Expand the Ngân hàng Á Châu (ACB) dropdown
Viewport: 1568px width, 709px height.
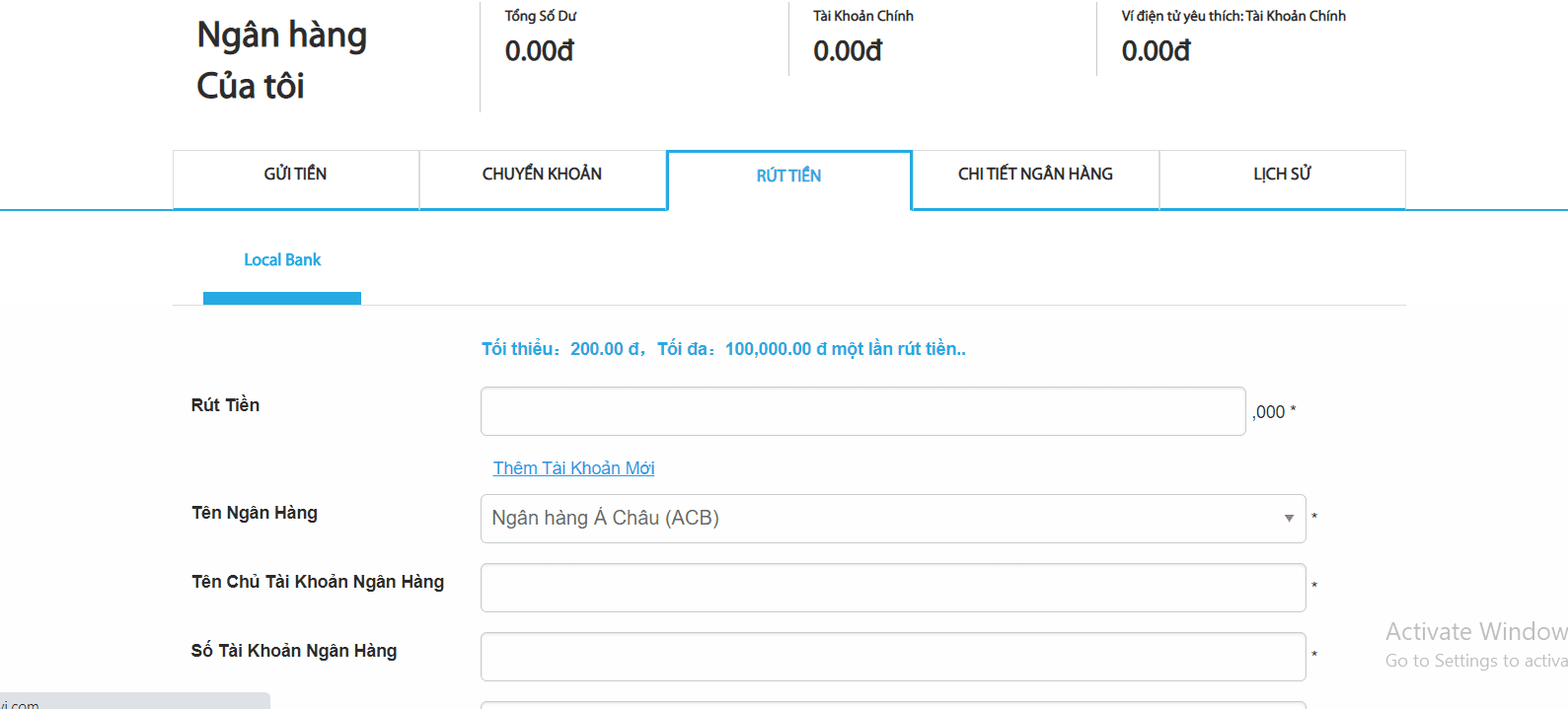[x=878, y=519]
